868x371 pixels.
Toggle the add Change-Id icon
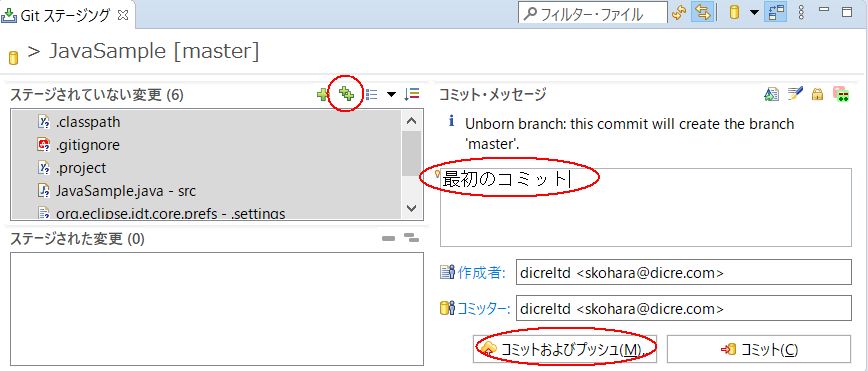(841, 95)
